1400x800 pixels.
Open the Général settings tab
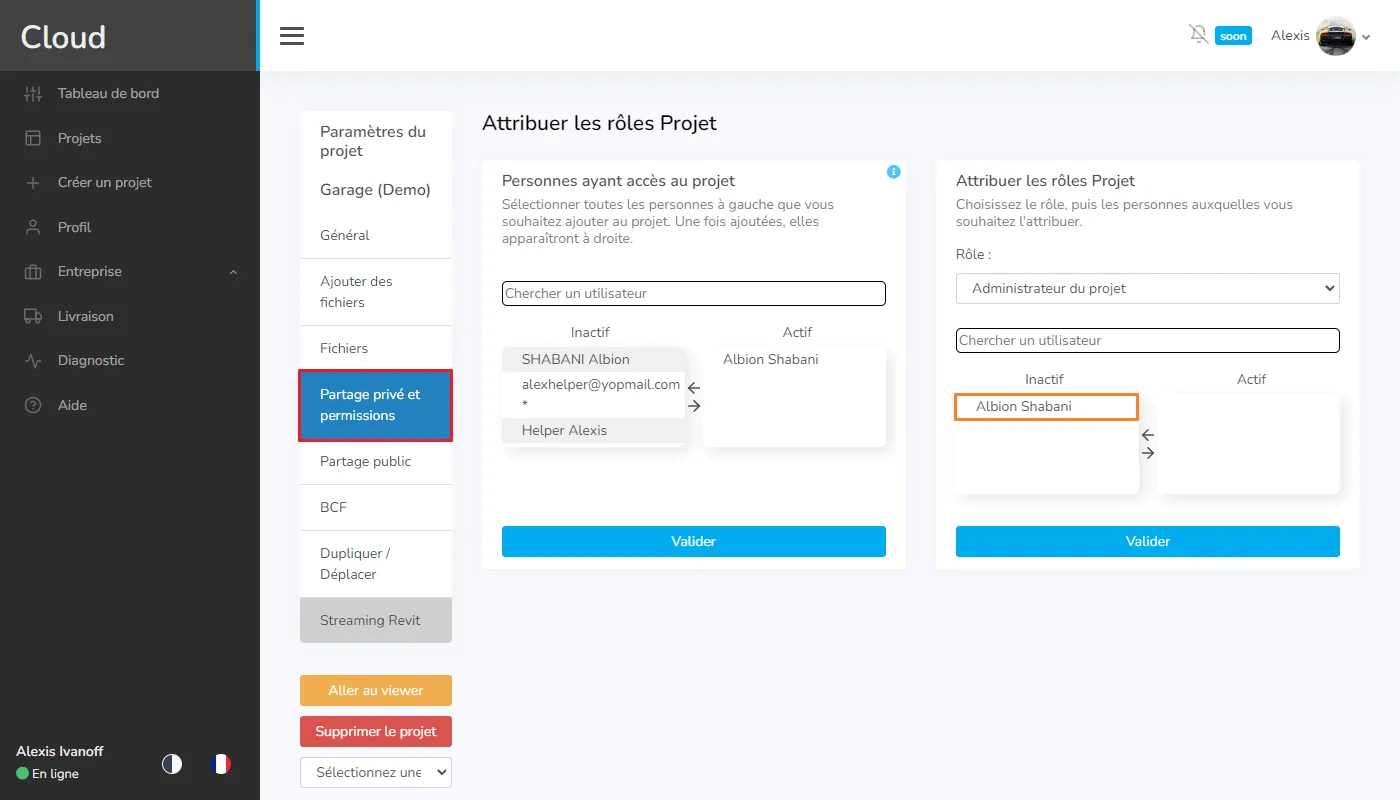(376, 236)
